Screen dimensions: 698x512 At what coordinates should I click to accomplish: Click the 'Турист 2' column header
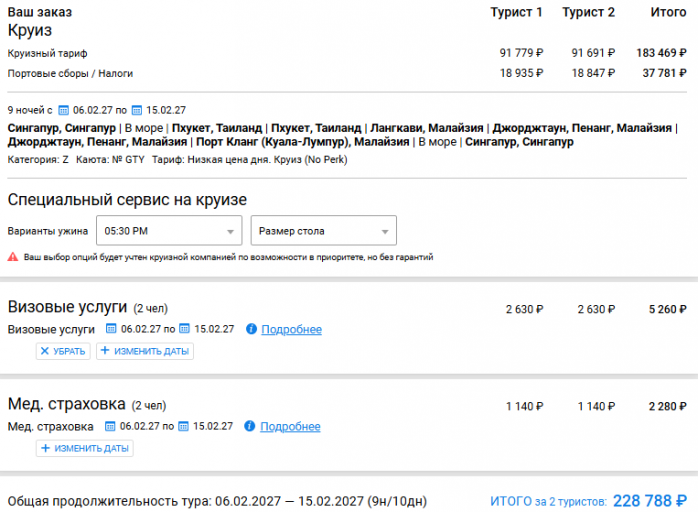coord(588,12)
